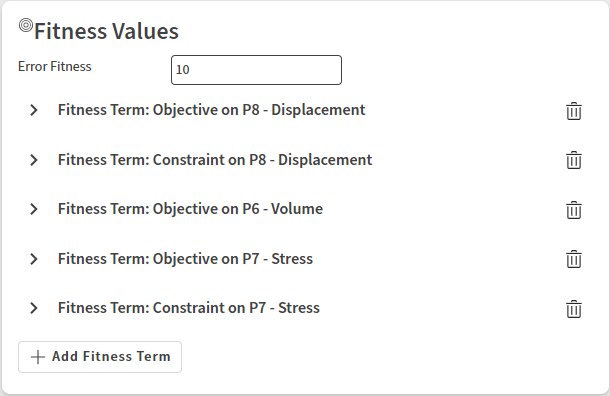610x396 pixels.
Task: Click the Fitness Values heading text
Action: pos(106,31)
